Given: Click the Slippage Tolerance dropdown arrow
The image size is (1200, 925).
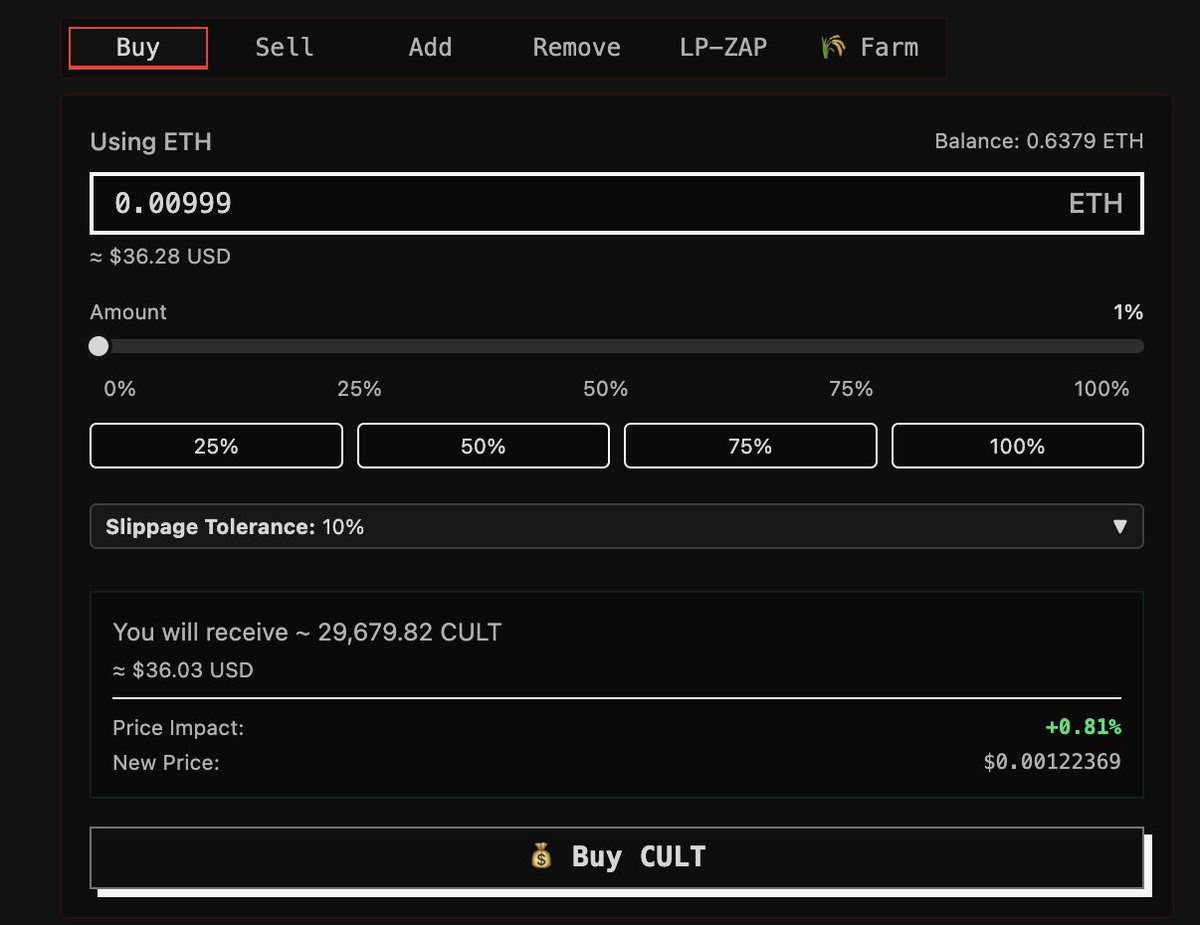Looking at the screenshot, I should pos(1120,526).
